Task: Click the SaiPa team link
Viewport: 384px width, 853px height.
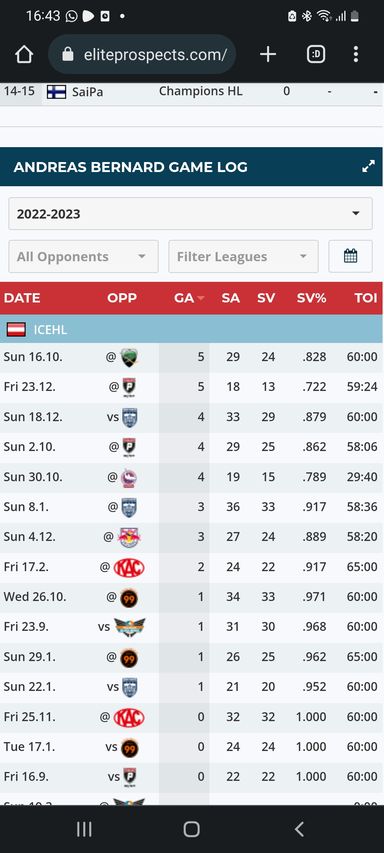Action: (87, 92)
